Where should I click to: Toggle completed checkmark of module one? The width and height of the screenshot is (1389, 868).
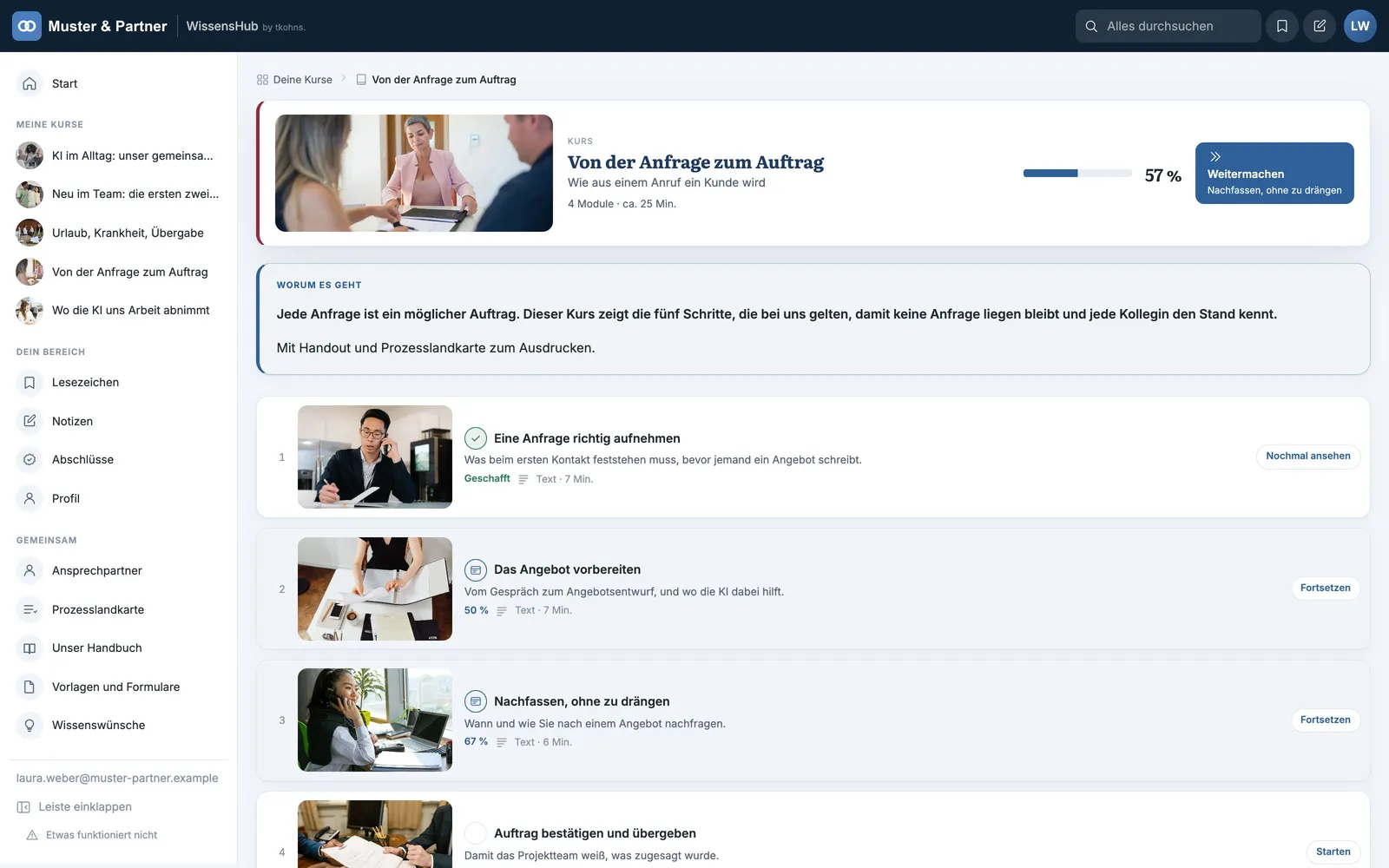tap(476, 438)
